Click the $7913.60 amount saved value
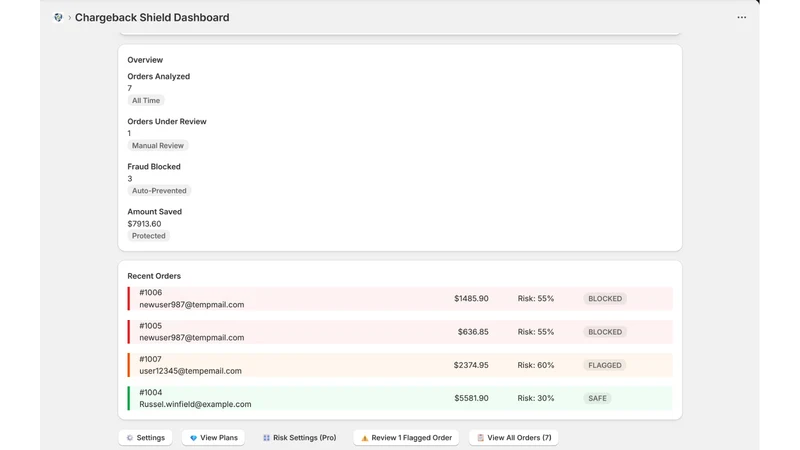 click(144, 224)
